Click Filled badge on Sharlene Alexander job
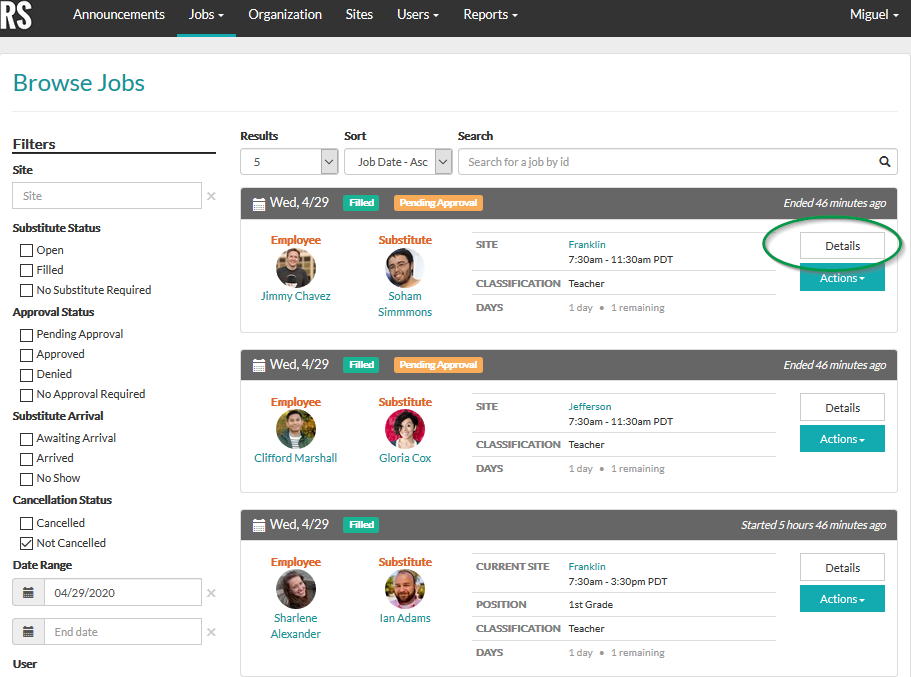This screenshot has height=677, width=911. tap(361, 525)
